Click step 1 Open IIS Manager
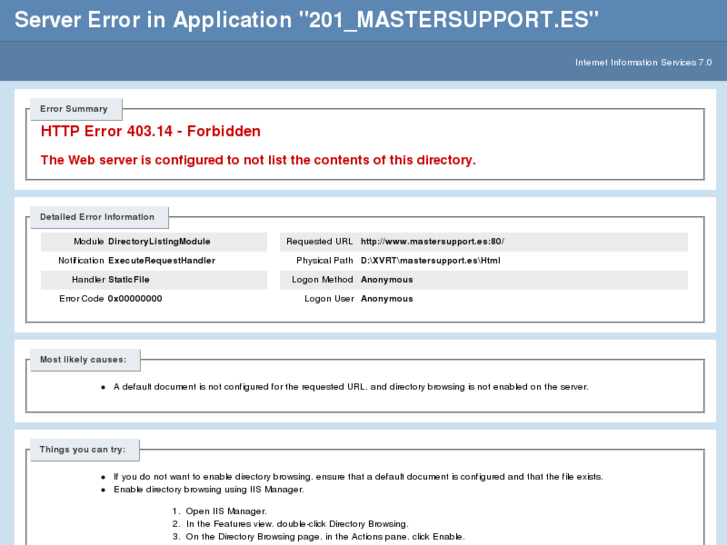The image size is (727, 545). tap(226, 511)
